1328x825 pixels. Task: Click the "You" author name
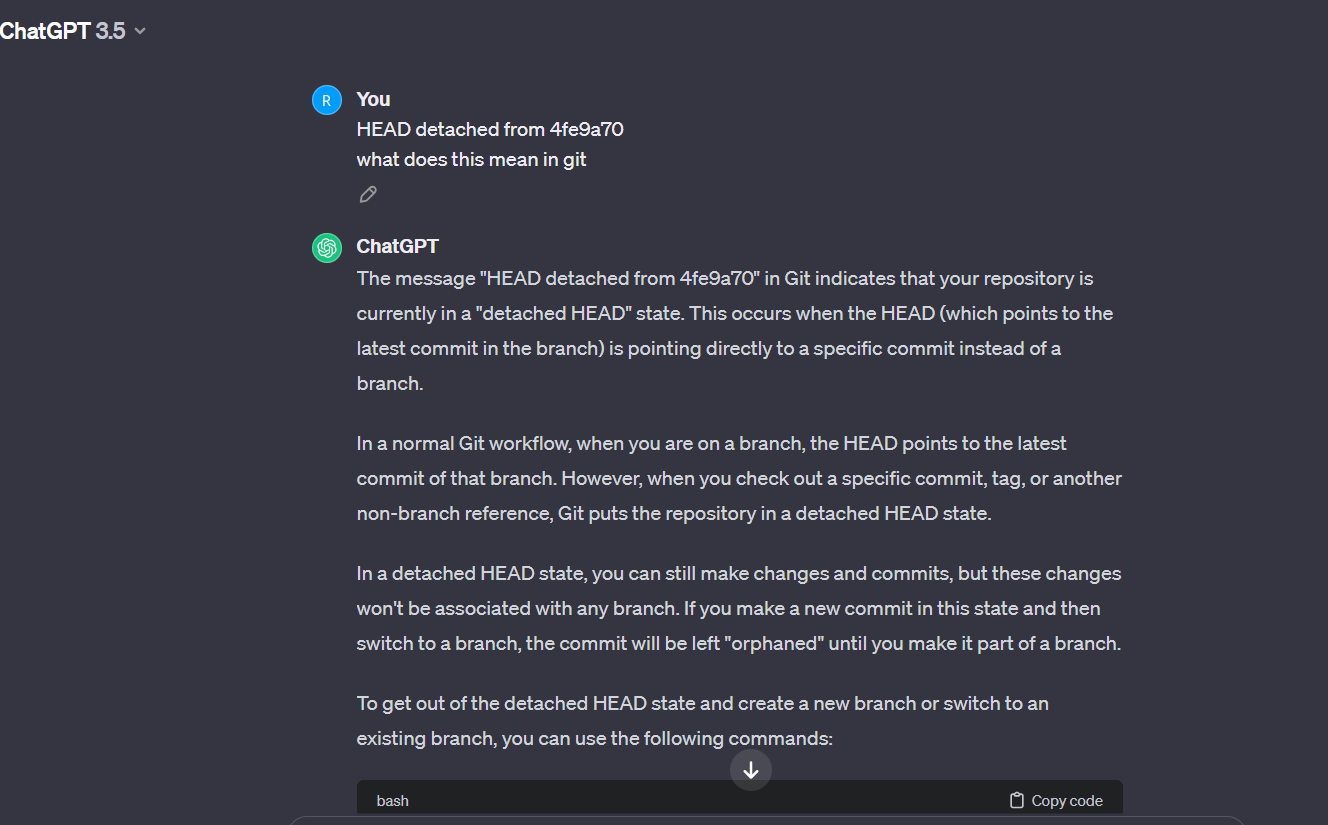pyautogui.click(x=373, y=99)
